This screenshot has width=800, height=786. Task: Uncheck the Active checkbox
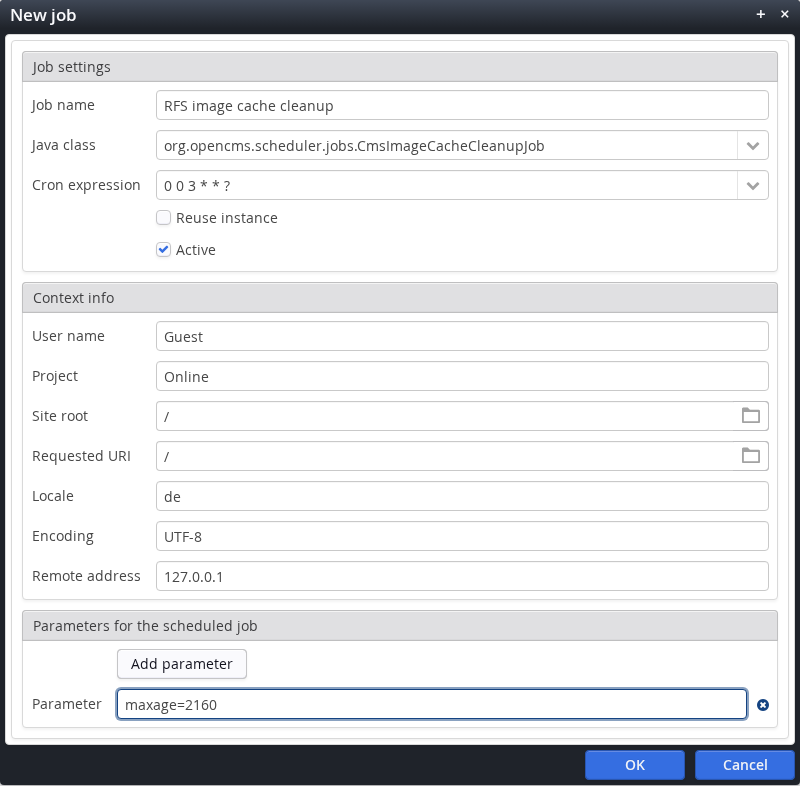tap(163, 249)
